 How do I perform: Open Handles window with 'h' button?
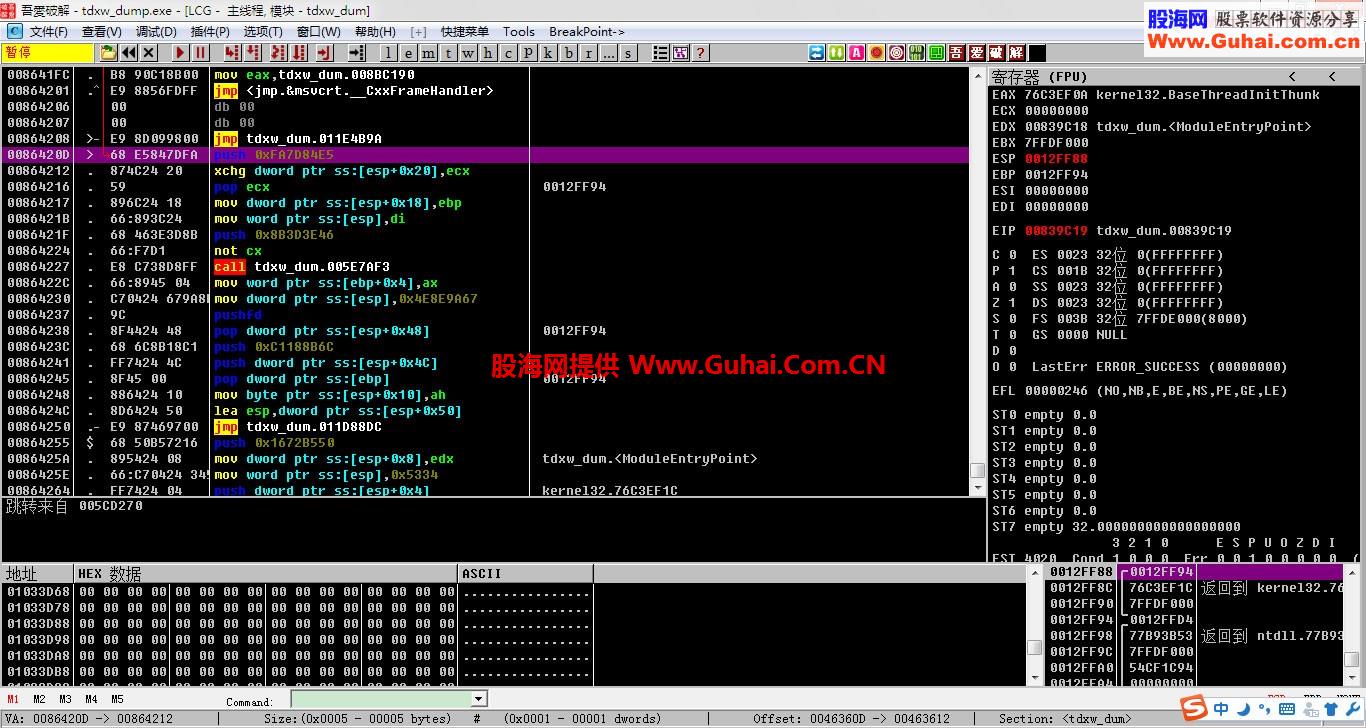[488, 53]
